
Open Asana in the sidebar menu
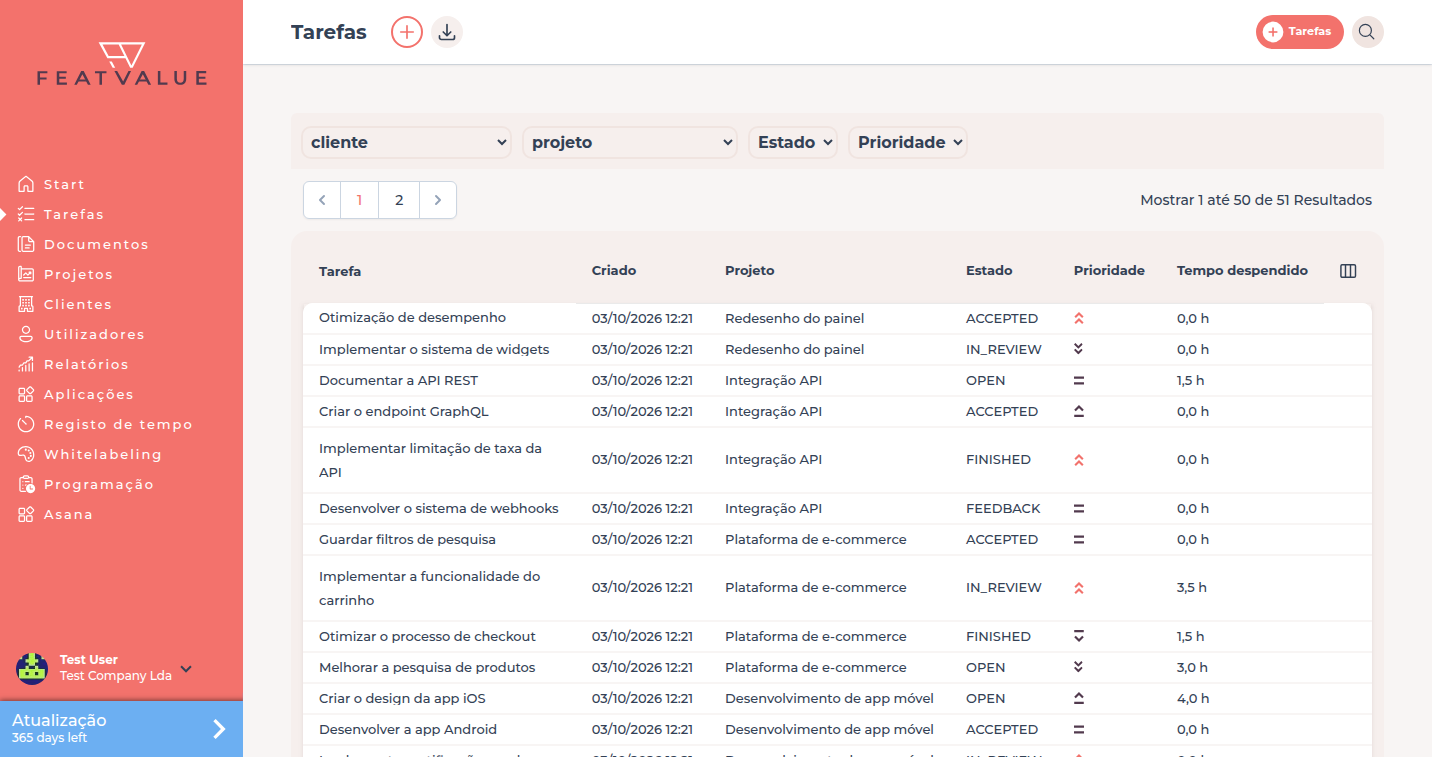point(68,514)
